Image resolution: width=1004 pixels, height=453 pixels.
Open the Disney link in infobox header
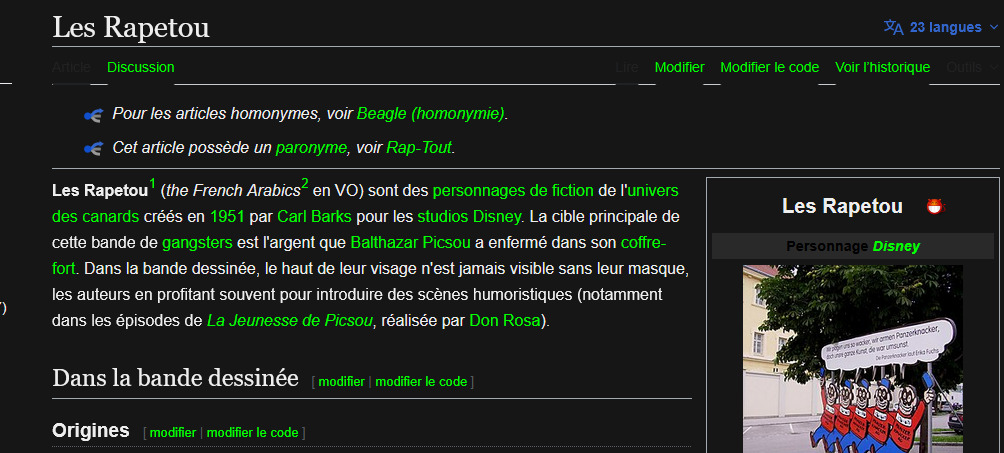pyautogui.click(x=896, y=246)
